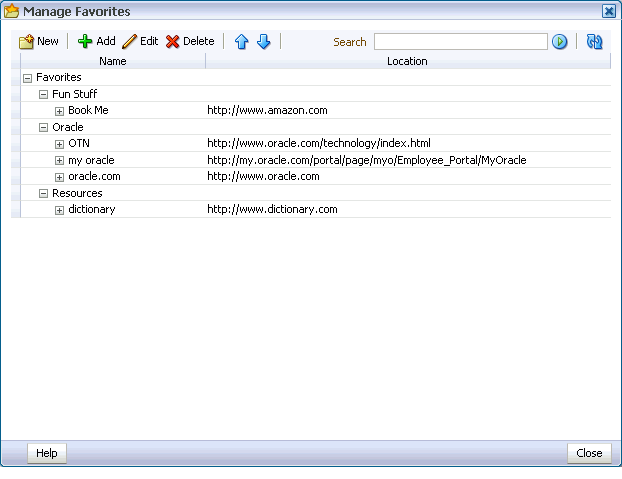Expand the dictionary entry

59,210
